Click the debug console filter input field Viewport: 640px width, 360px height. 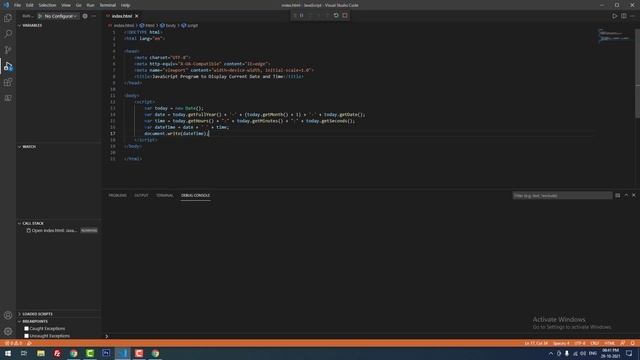coord(562,196)
